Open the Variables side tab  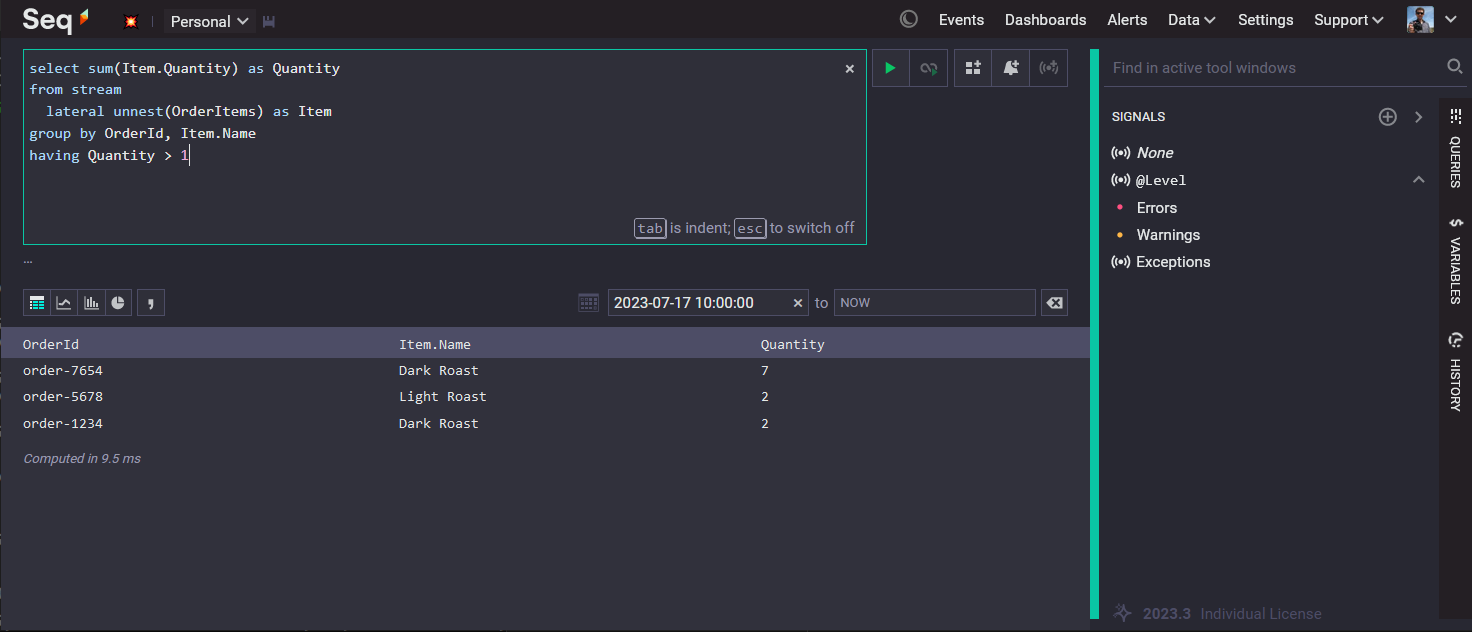[1455, 260]
